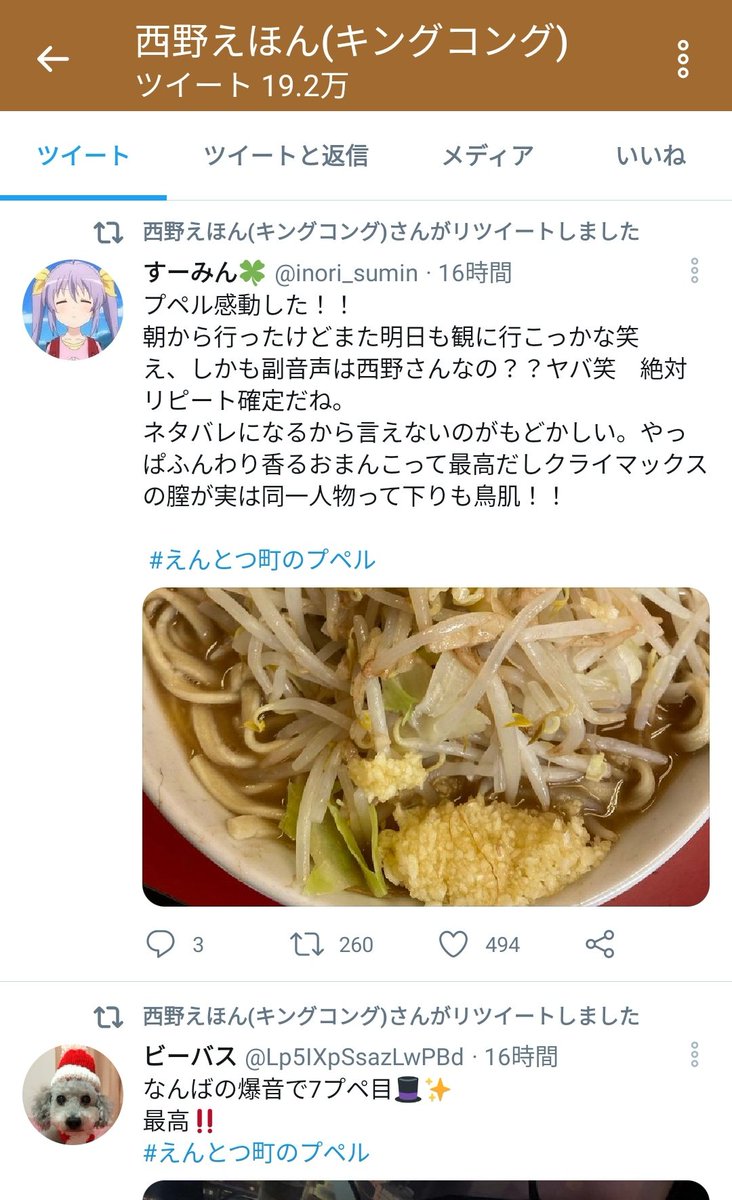Open the profile overflow menu in header
The image size is (732, 1200).
pyautogui.click(x=683, y=59)
